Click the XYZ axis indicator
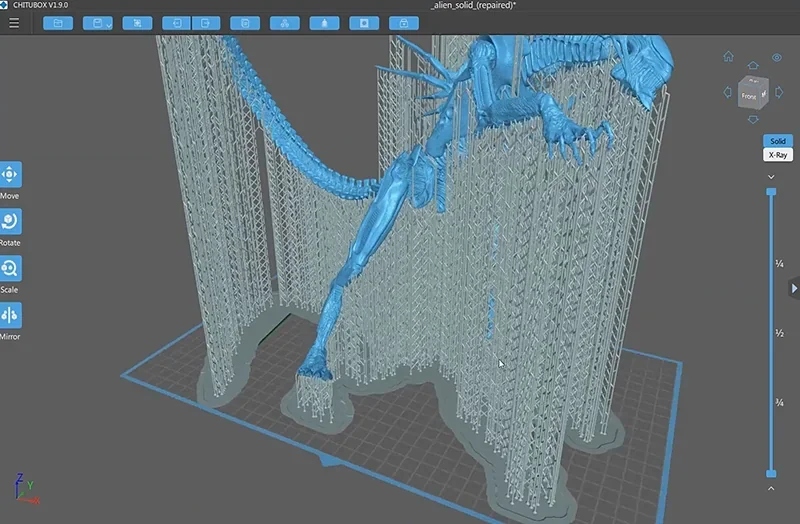Image resolution: width=800 pixels, height=524 pixels. [26, 488]
